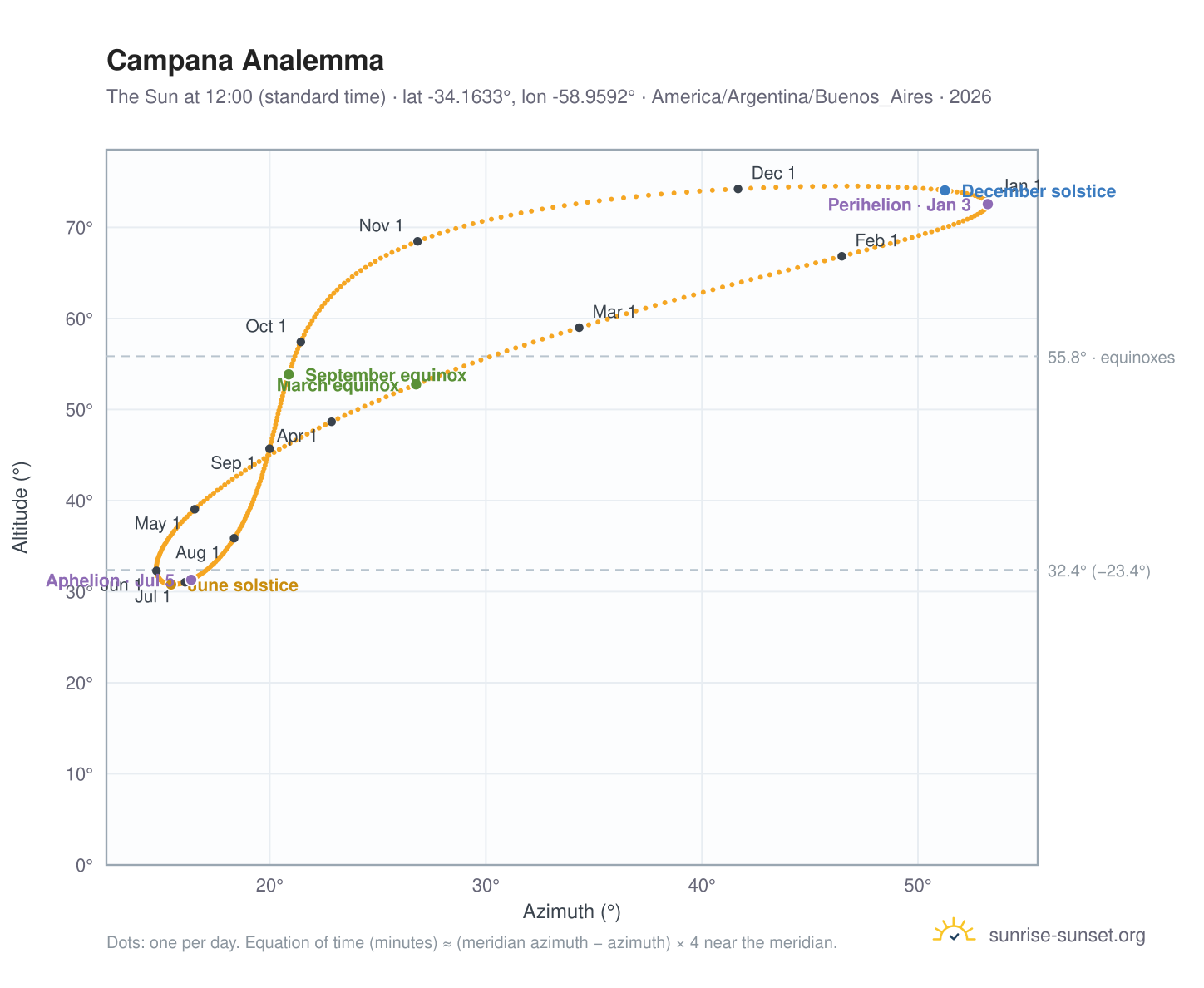
Task: Select the September equinox green marker
Action: (289, 374)
